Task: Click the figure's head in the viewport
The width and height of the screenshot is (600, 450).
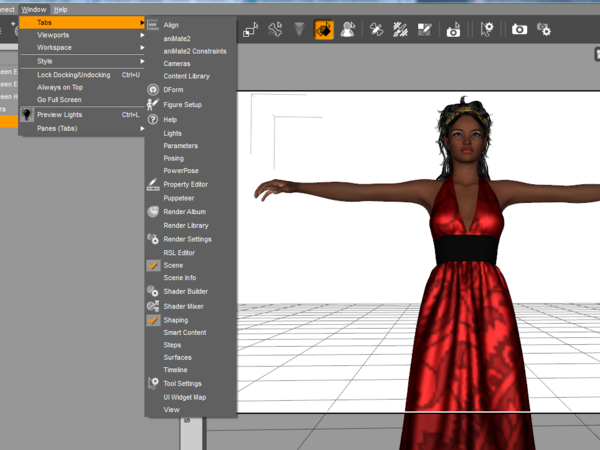Action: point(465,134)
